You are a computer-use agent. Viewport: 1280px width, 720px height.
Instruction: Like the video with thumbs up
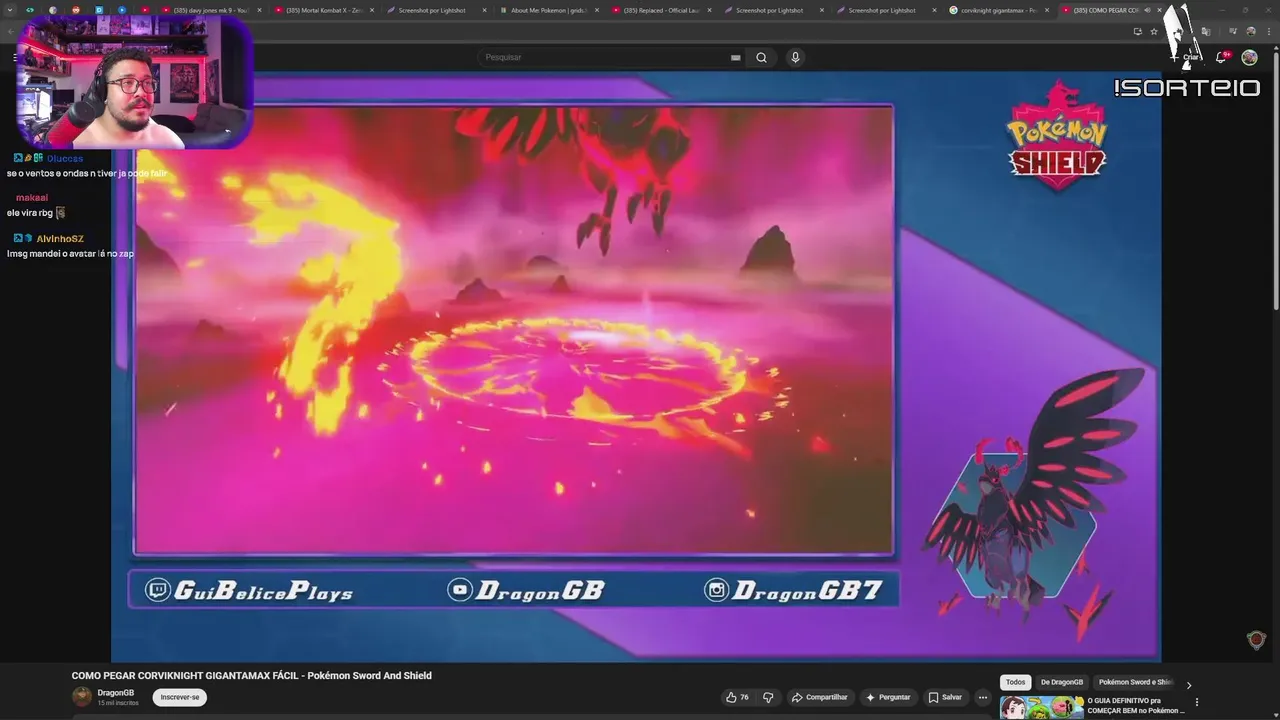click(737, 697)
